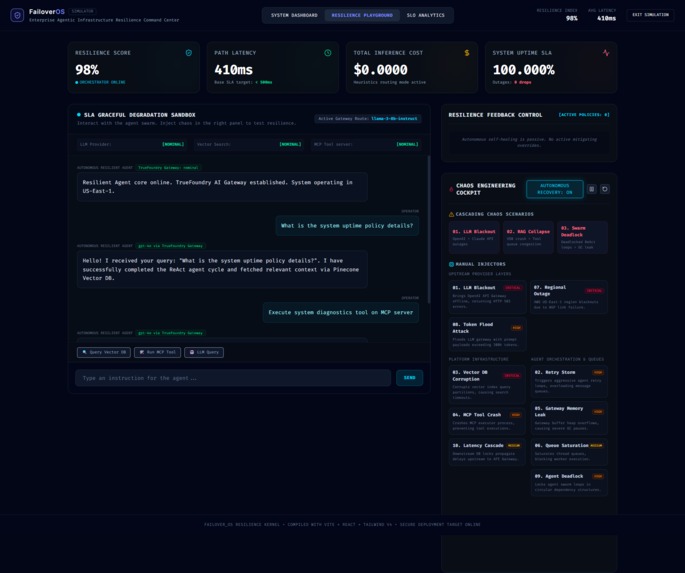
Task: Click the 'What is the system uptime policy details?' message
Action: 347,226
